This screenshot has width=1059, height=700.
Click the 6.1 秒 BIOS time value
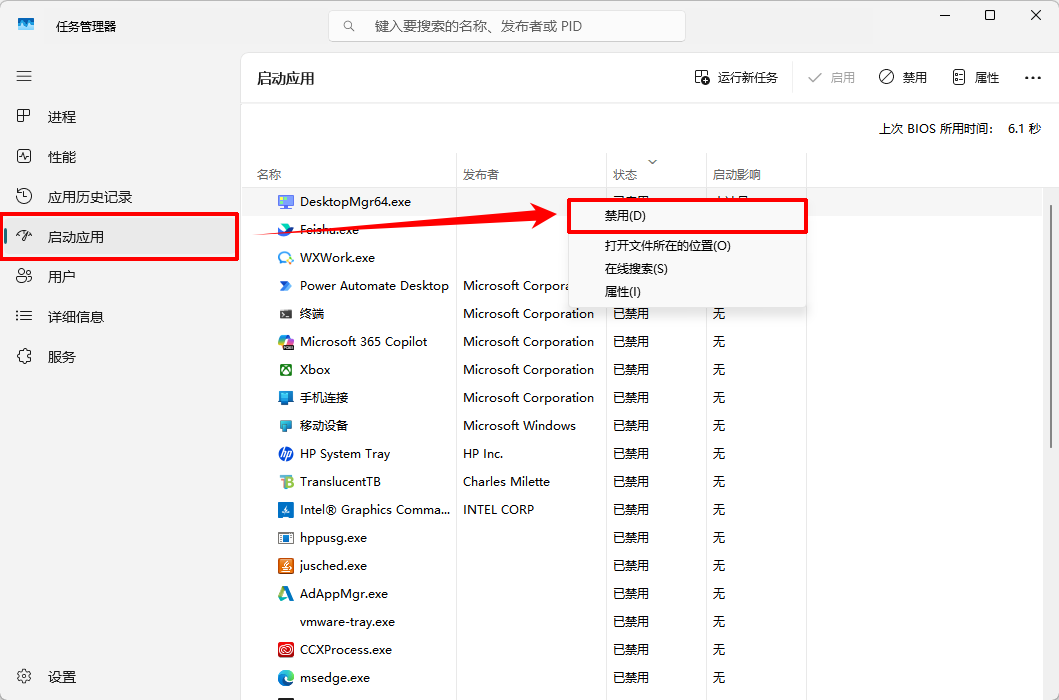pyautogui.click(x=1025, y=128)
